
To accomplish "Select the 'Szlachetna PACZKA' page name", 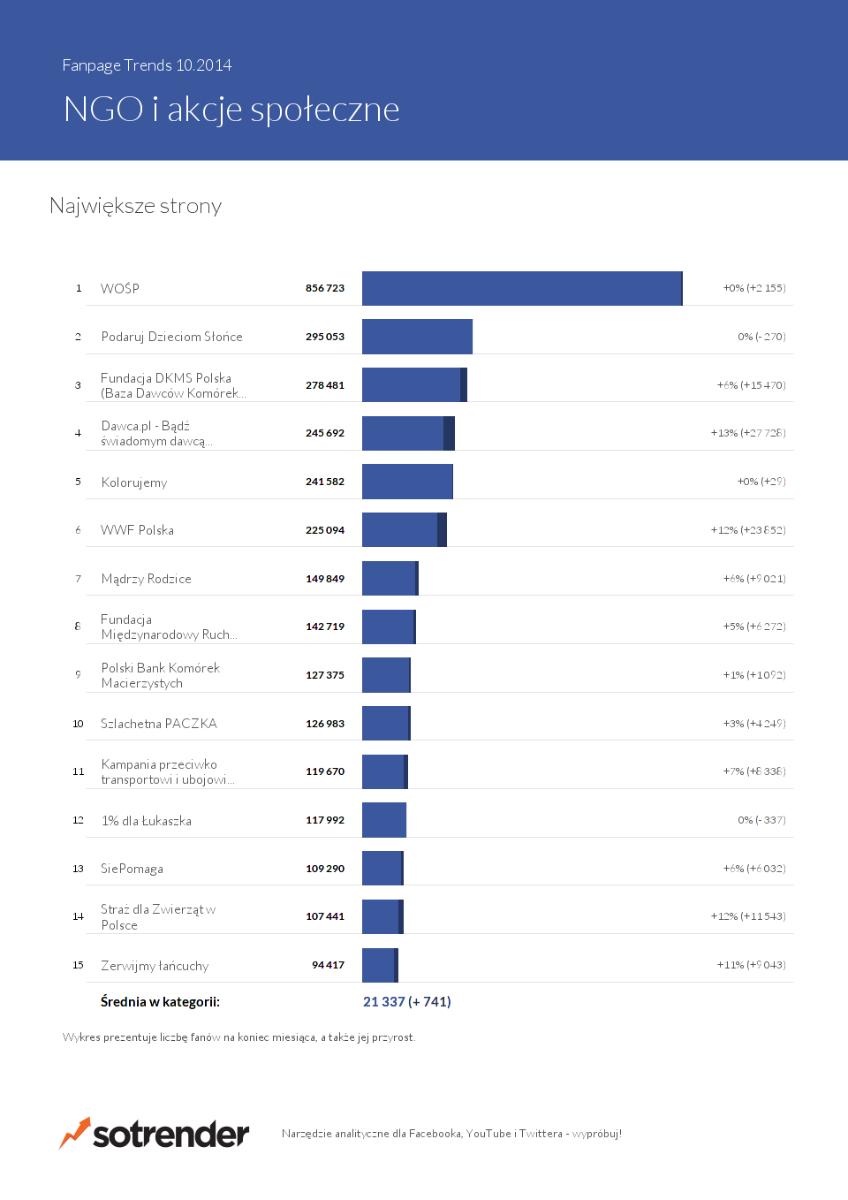I will (x=159, y=724).
